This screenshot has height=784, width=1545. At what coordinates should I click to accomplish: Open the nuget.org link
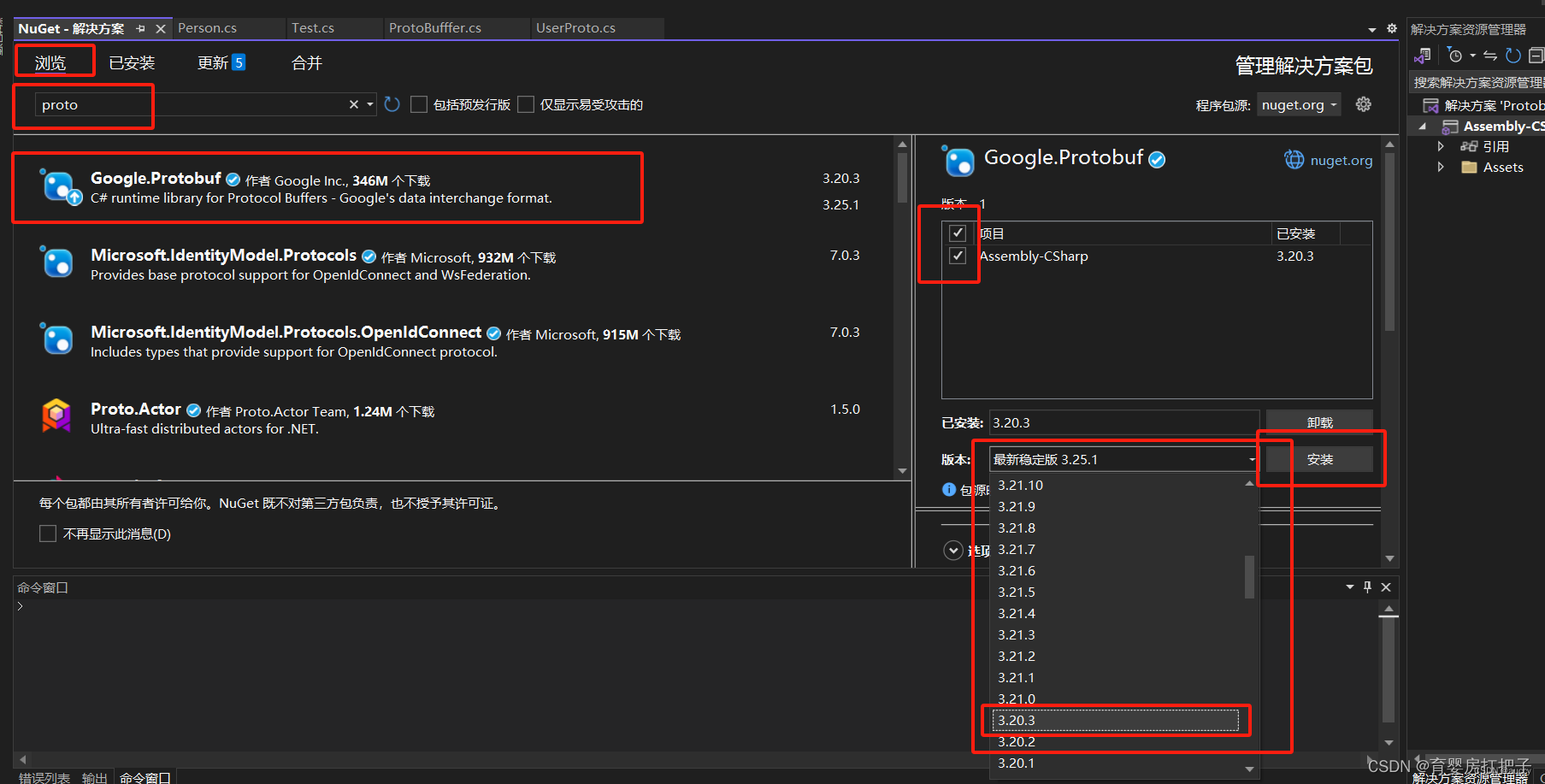click(1342, 160)
